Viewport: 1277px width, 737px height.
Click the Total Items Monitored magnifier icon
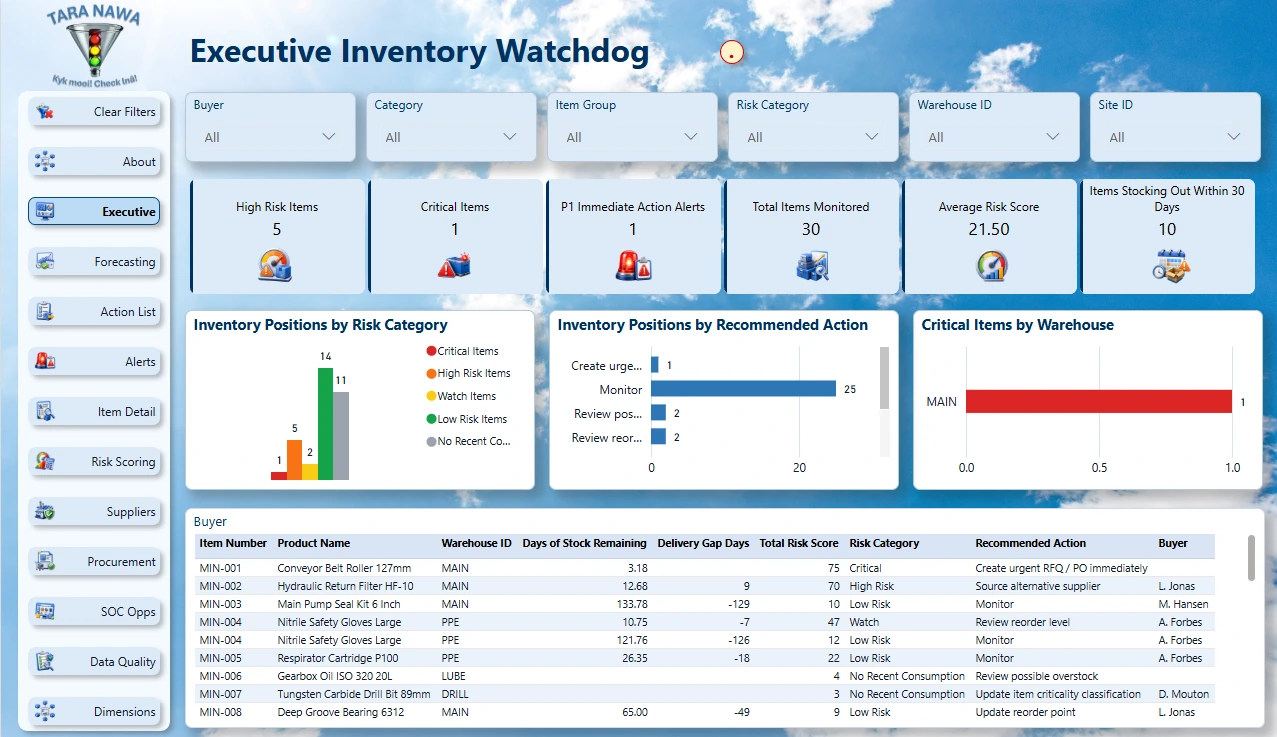click(811, 265)
